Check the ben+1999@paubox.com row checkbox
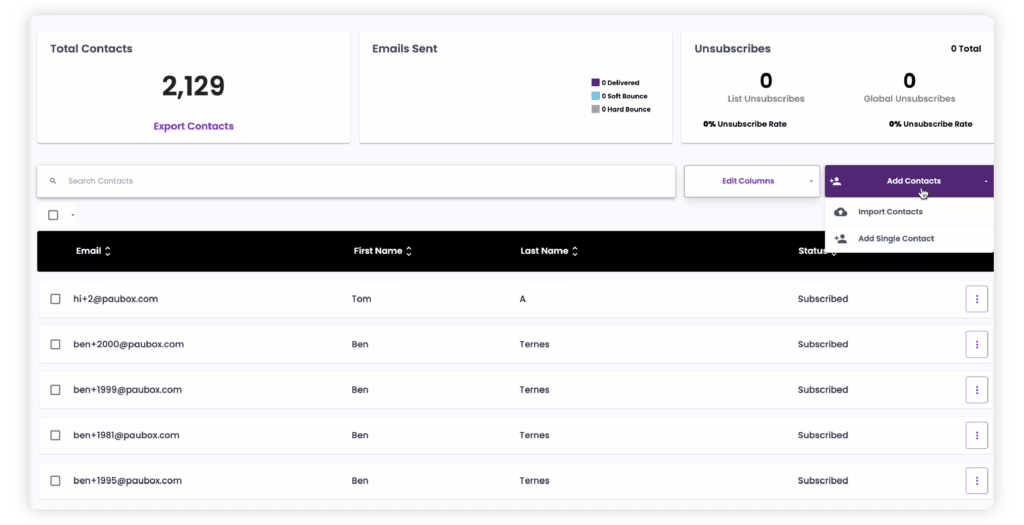This screenshot has height=525, width=1024. pyautogui.click(x=56, y=390)
